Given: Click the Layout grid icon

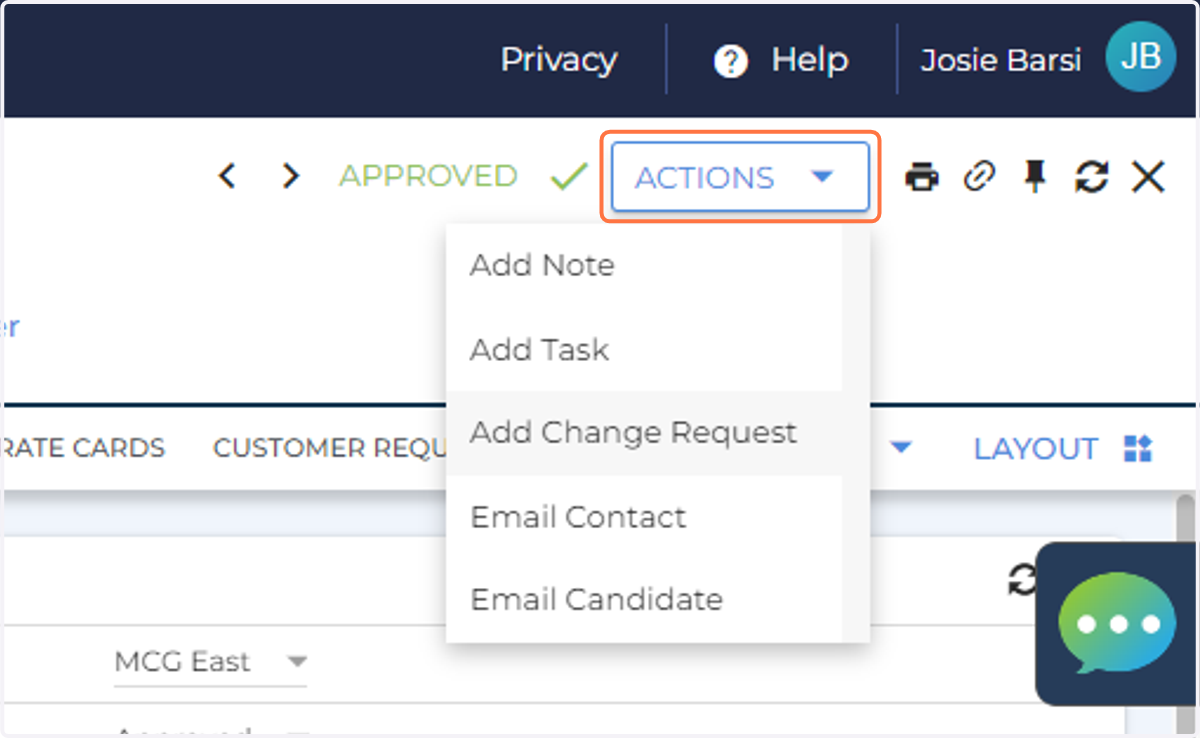Looking at the screenshot, I should 1138,449.
